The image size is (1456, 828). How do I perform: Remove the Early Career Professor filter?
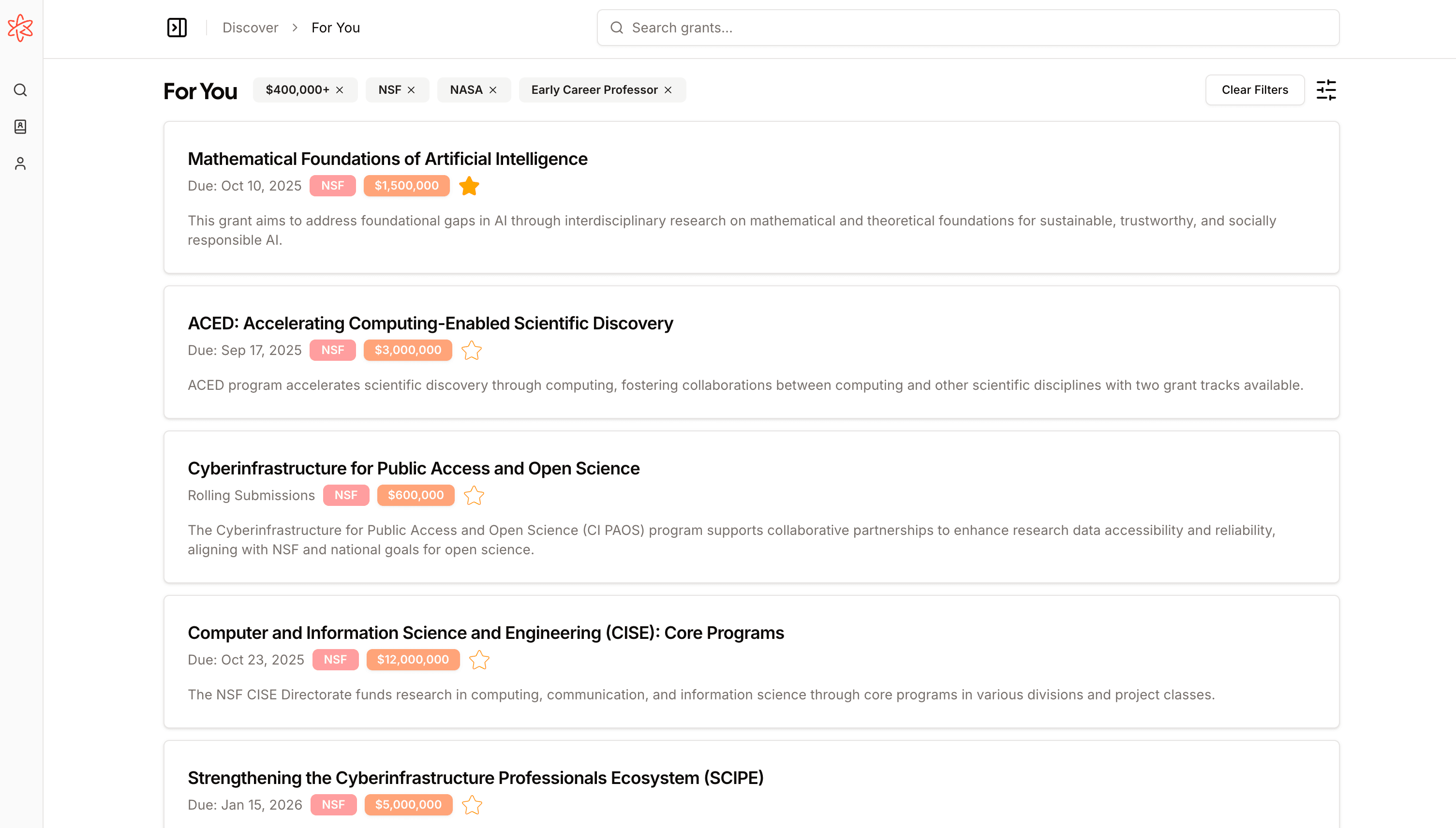pos(669,90)
